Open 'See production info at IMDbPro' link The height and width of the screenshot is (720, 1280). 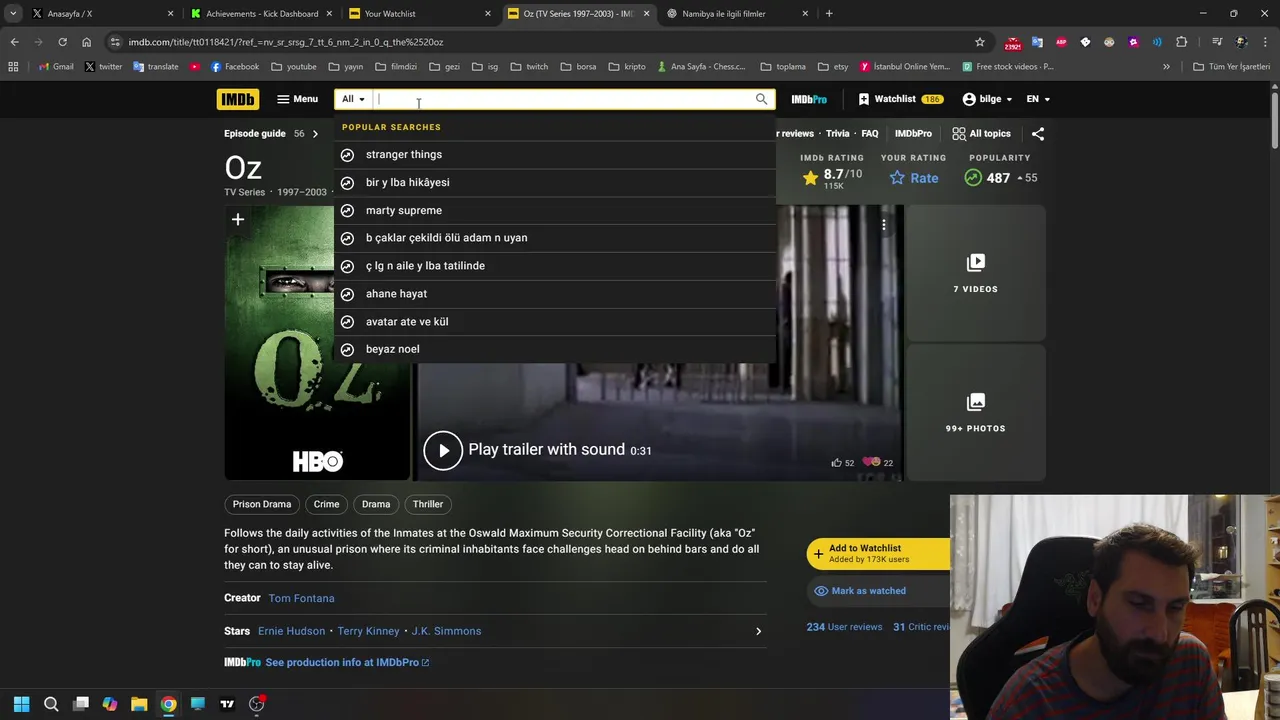coord(347,662)
